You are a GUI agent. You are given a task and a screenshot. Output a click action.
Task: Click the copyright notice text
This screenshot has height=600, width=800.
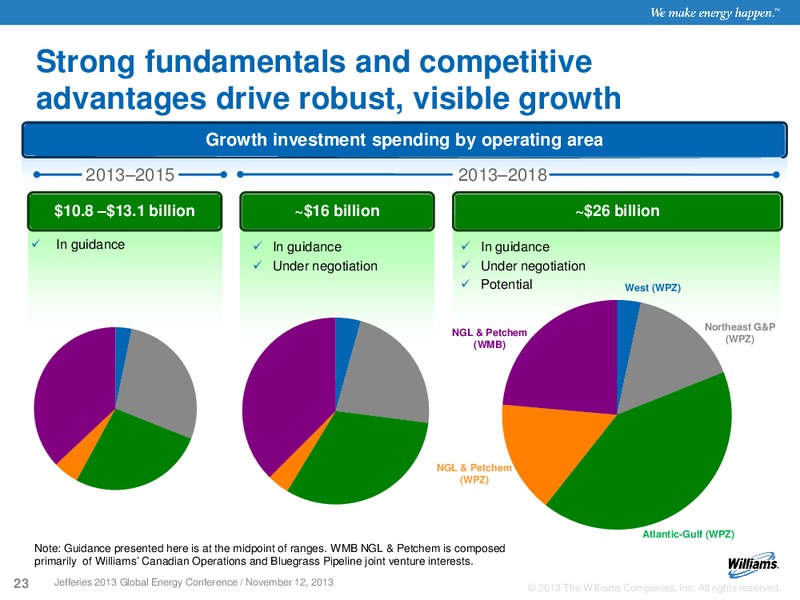[654, 588]
